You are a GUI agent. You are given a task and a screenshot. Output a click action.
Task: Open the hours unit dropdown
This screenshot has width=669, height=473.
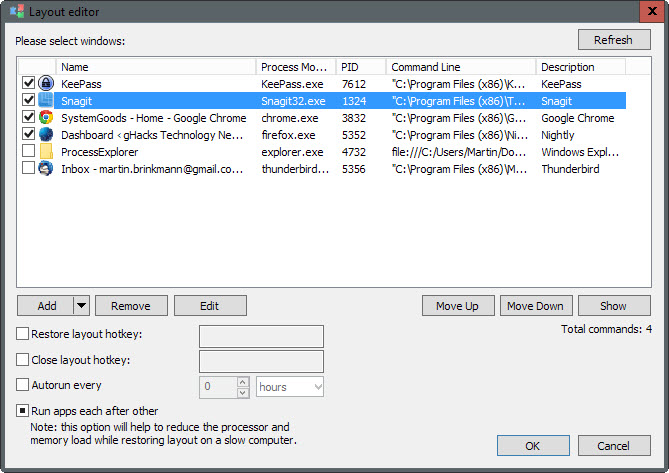pyautogui.click(x=290, y=387)
